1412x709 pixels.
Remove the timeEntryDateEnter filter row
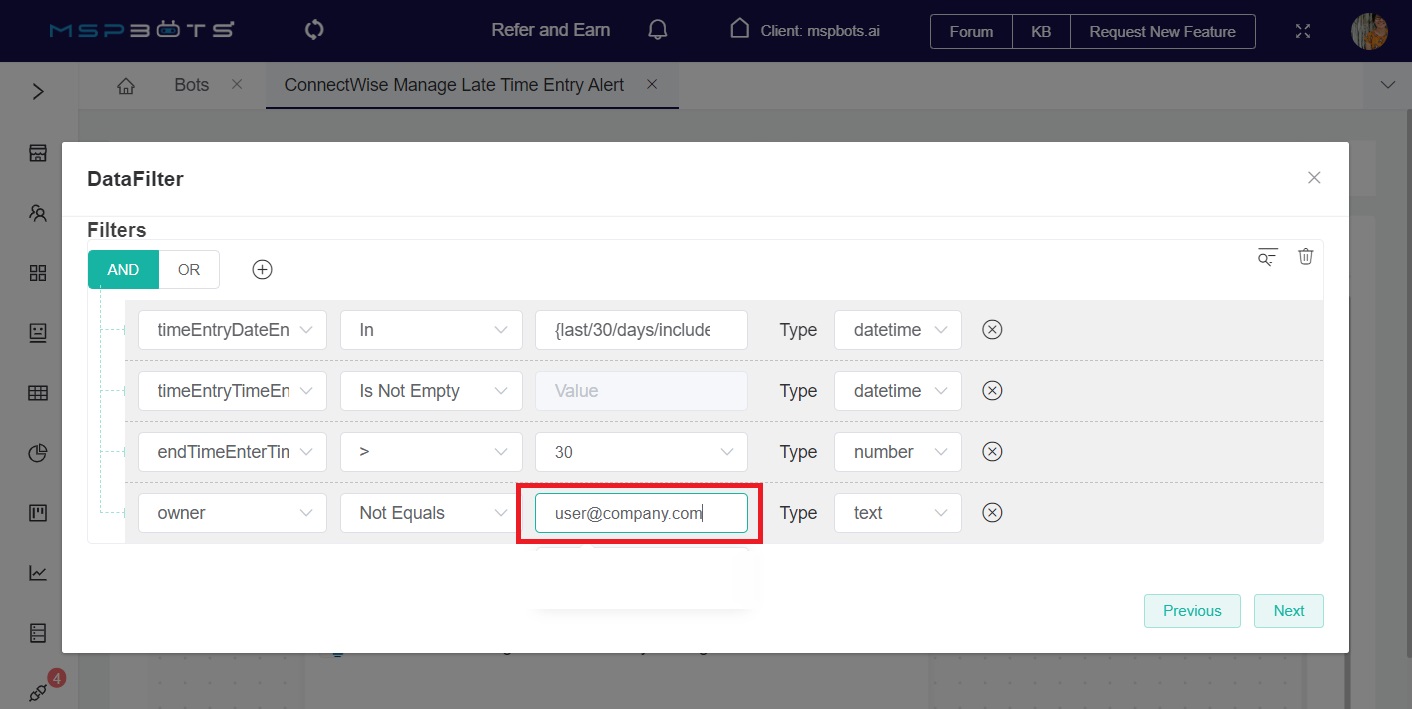click(992, 330)
